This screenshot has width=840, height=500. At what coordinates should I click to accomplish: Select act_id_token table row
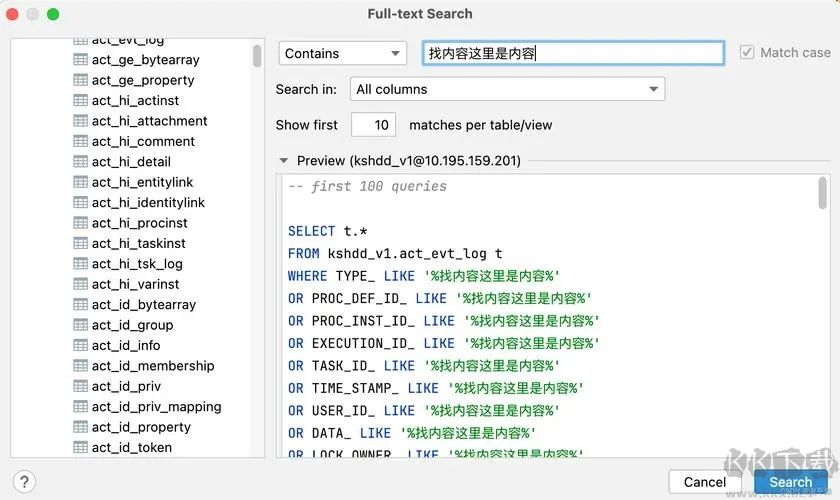click(x=123, y=447)
